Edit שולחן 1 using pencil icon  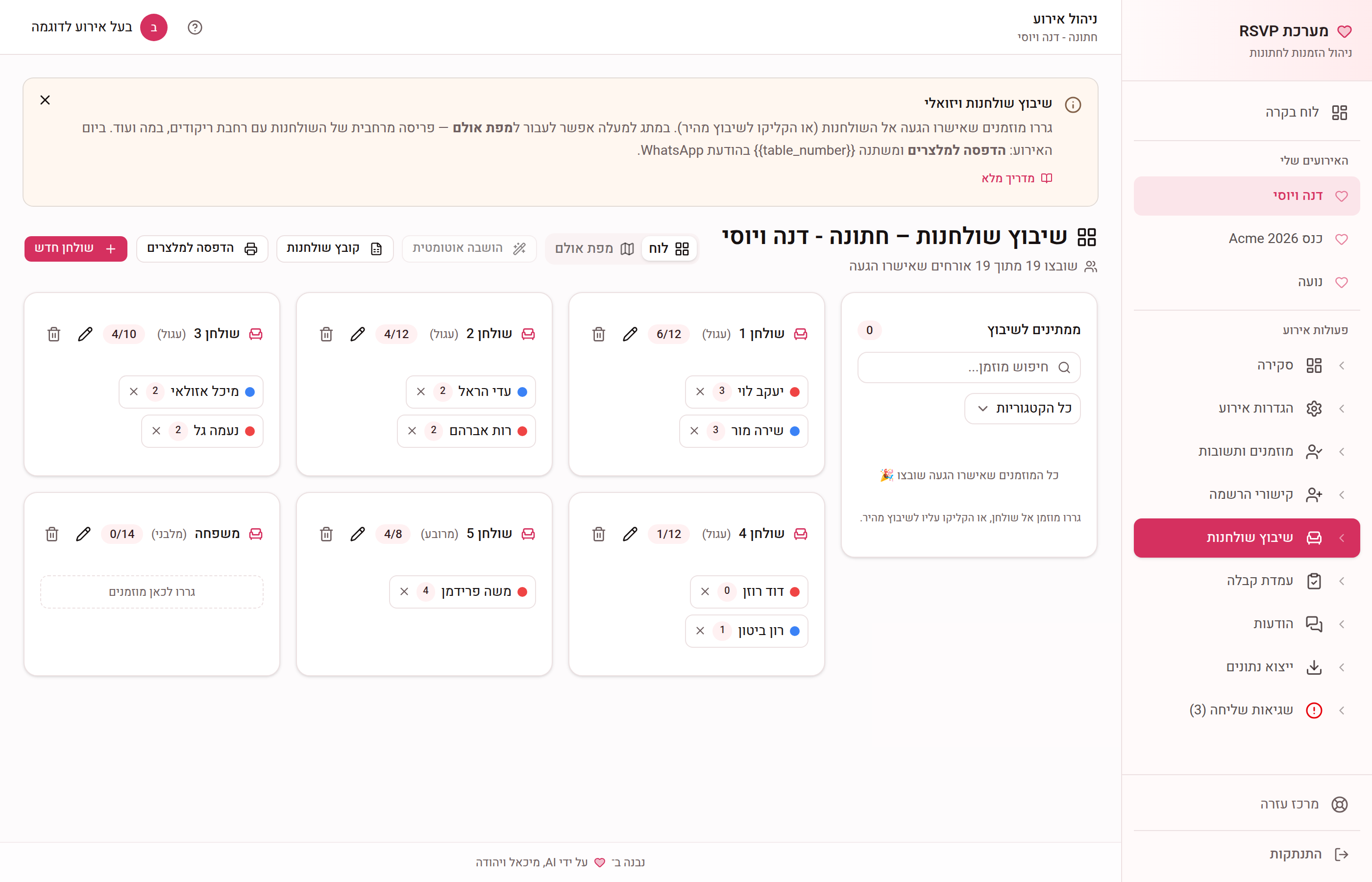pos(630,334)
